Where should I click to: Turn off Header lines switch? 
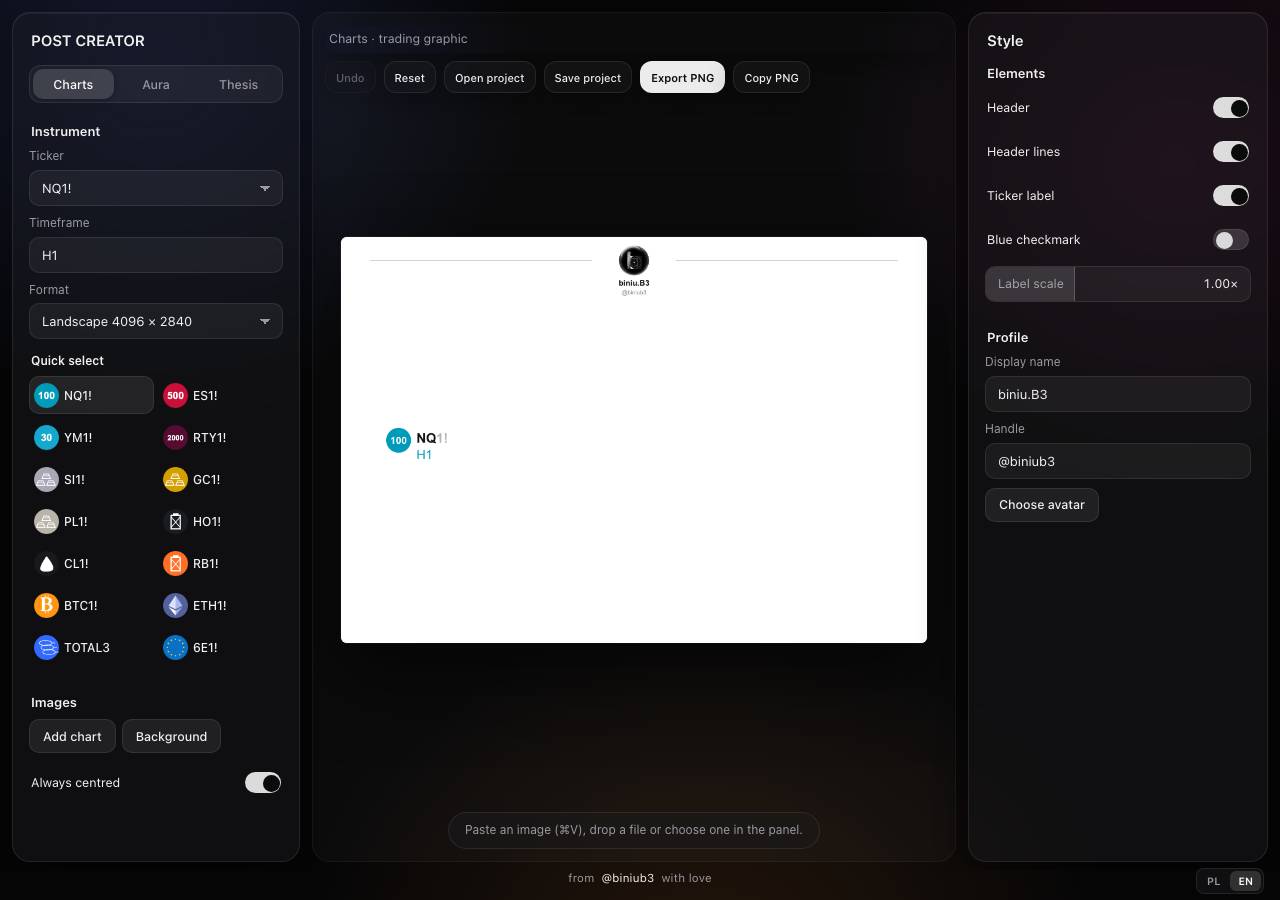1231,151
